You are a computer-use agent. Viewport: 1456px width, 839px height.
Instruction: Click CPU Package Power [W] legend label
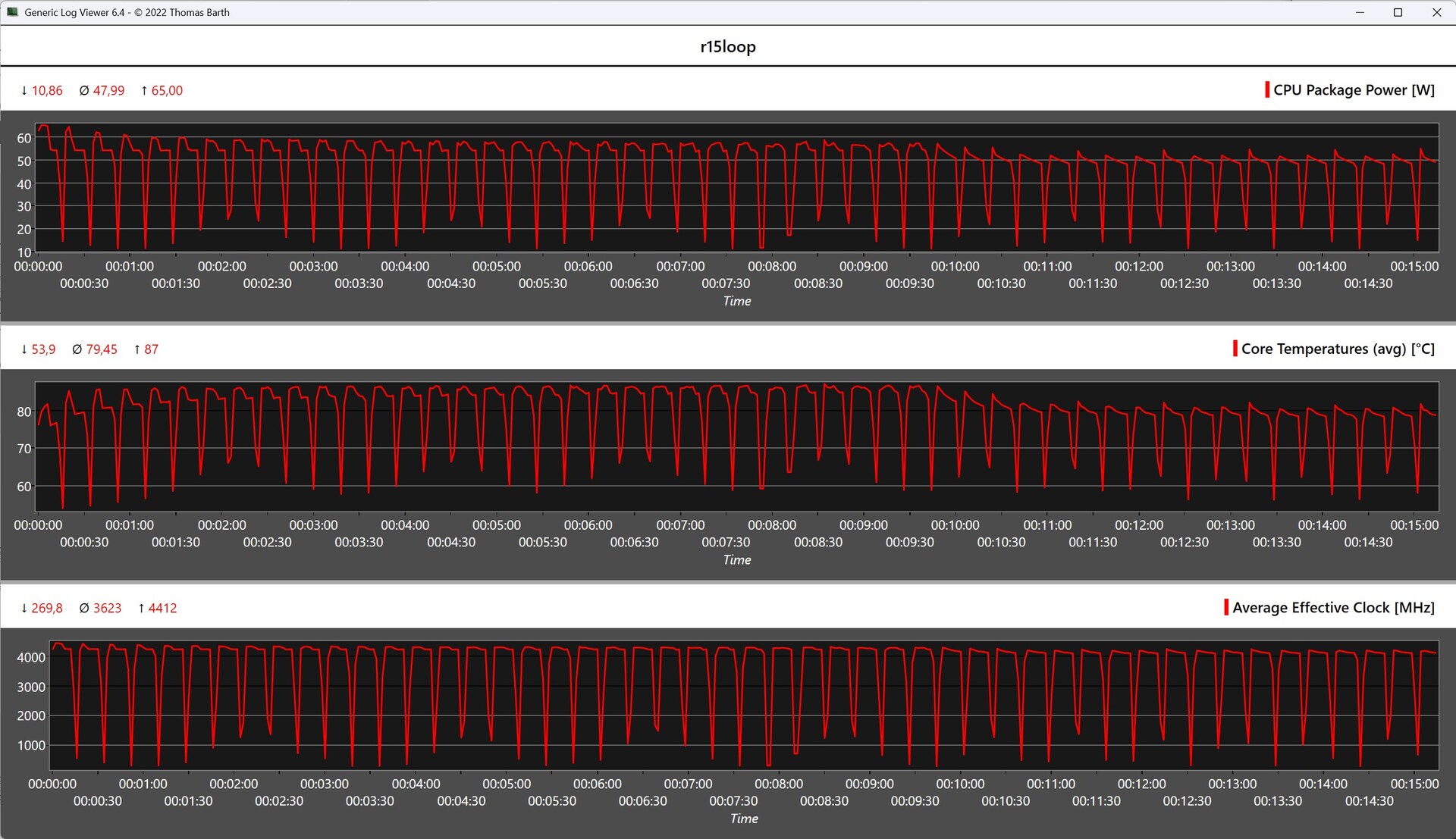(x=1354, y=90)
